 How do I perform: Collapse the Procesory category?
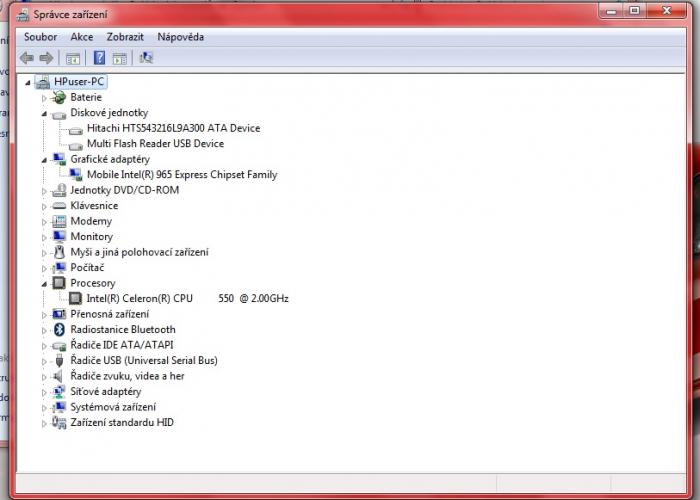point(44,283)
